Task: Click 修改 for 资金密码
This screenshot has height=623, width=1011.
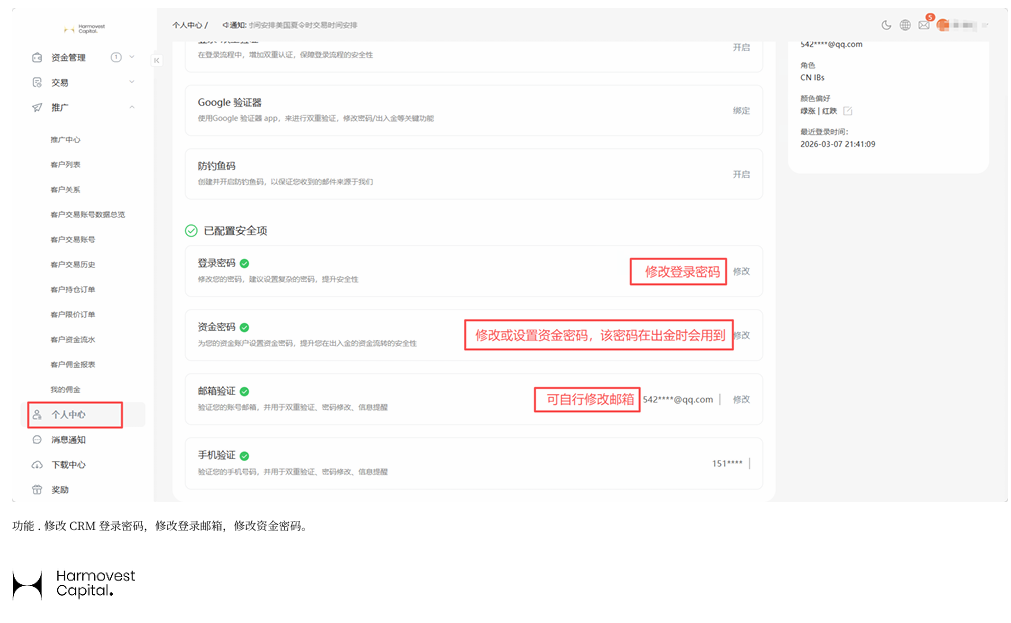Action: tap(742, 335)
